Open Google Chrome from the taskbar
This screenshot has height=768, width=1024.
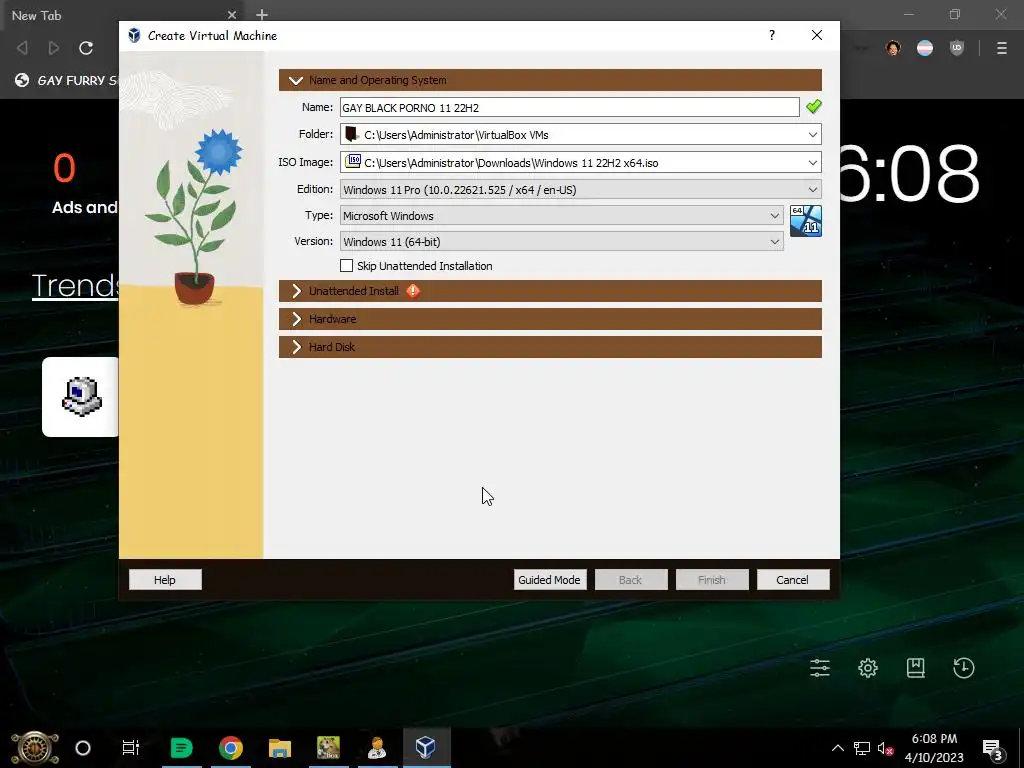[x=231, y=748]
